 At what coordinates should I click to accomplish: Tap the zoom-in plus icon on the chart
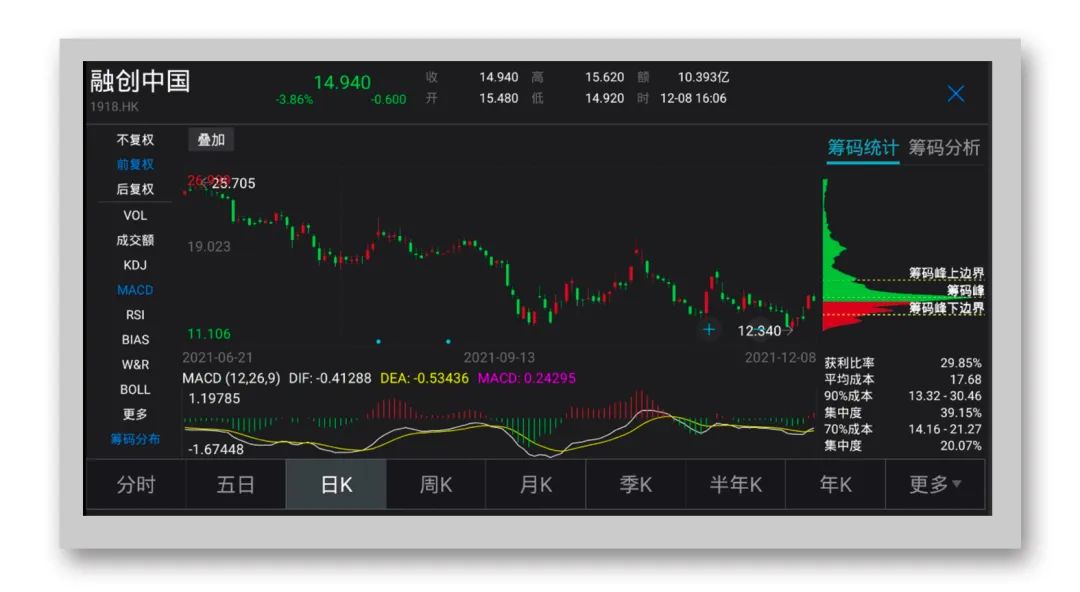point(711,329)
